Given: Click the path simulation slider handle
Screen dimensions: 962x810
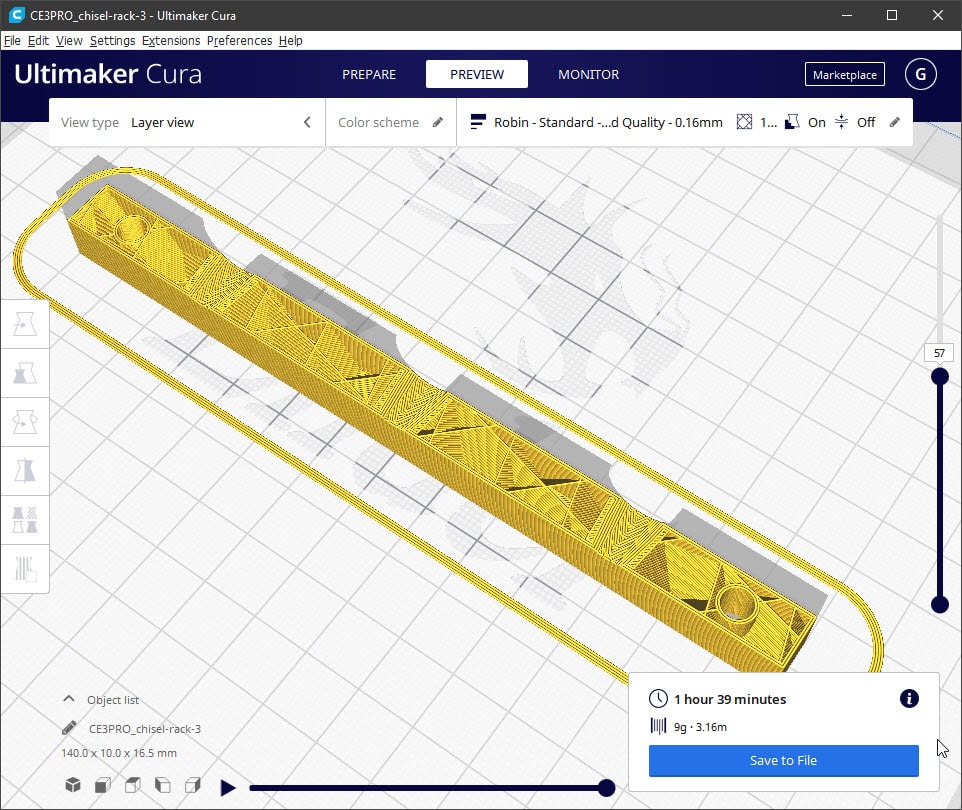Looking at the screenshot, I should pos(606,787).
